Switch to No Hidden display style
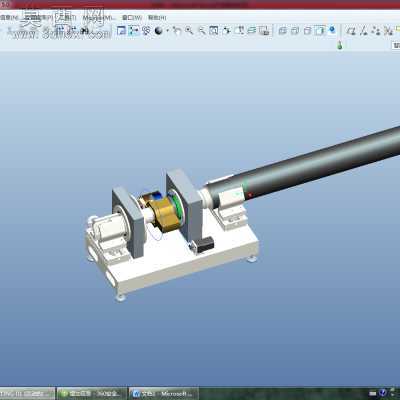Image resolution: width=400 pixels, height=400 pixels. coord(307,31)
